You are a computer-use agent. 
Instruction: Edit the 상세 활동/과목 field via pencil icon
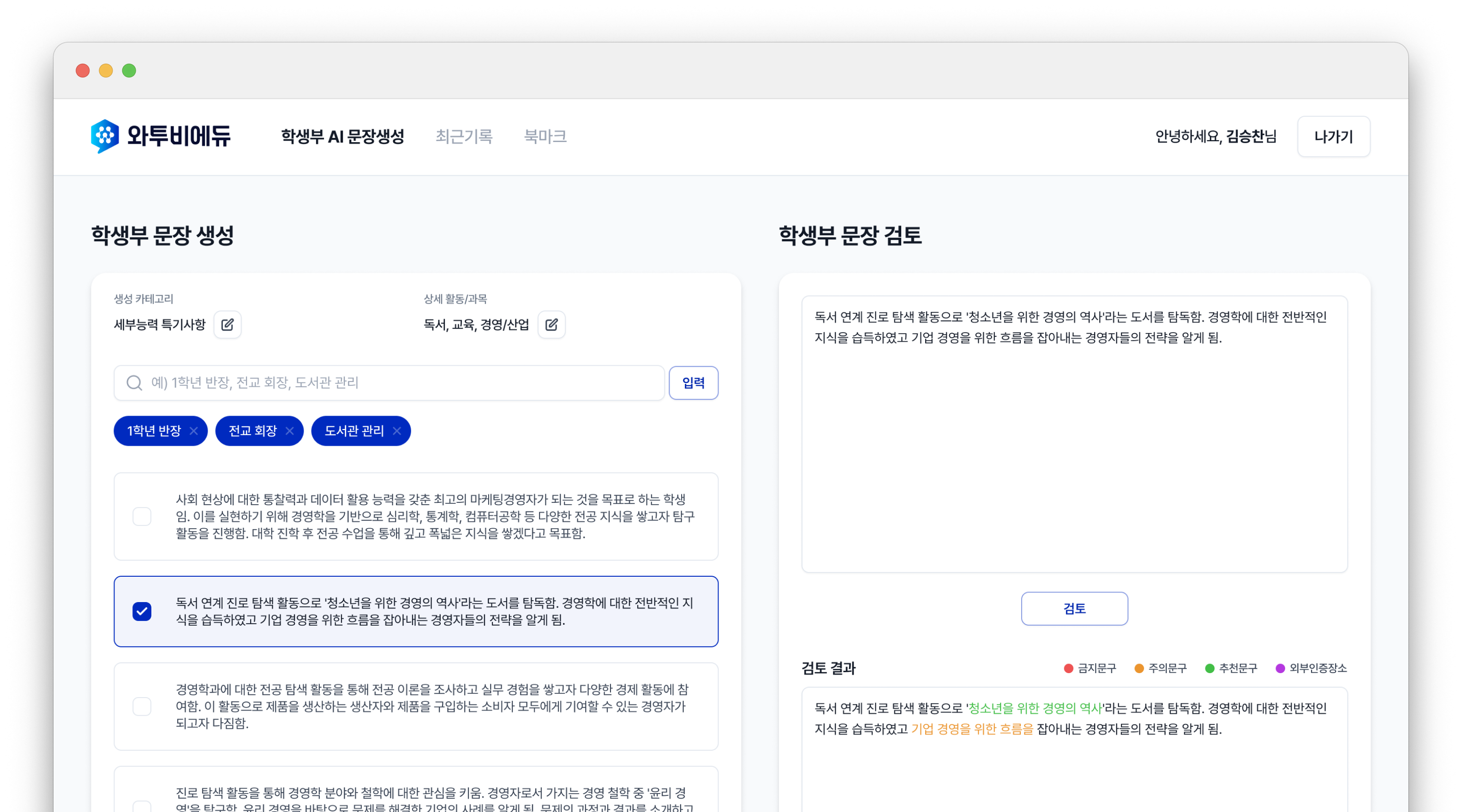pos(552,324)
